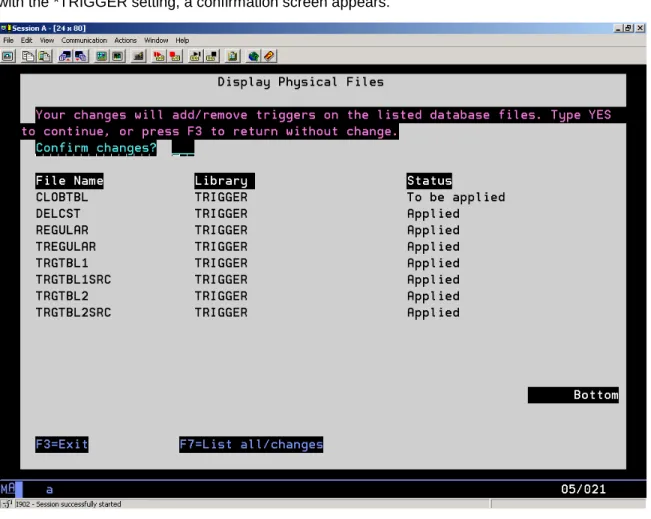This screenshot has height=519, width=651.
Task: Stop macro recording with red square icon
Action: (175, 56)
